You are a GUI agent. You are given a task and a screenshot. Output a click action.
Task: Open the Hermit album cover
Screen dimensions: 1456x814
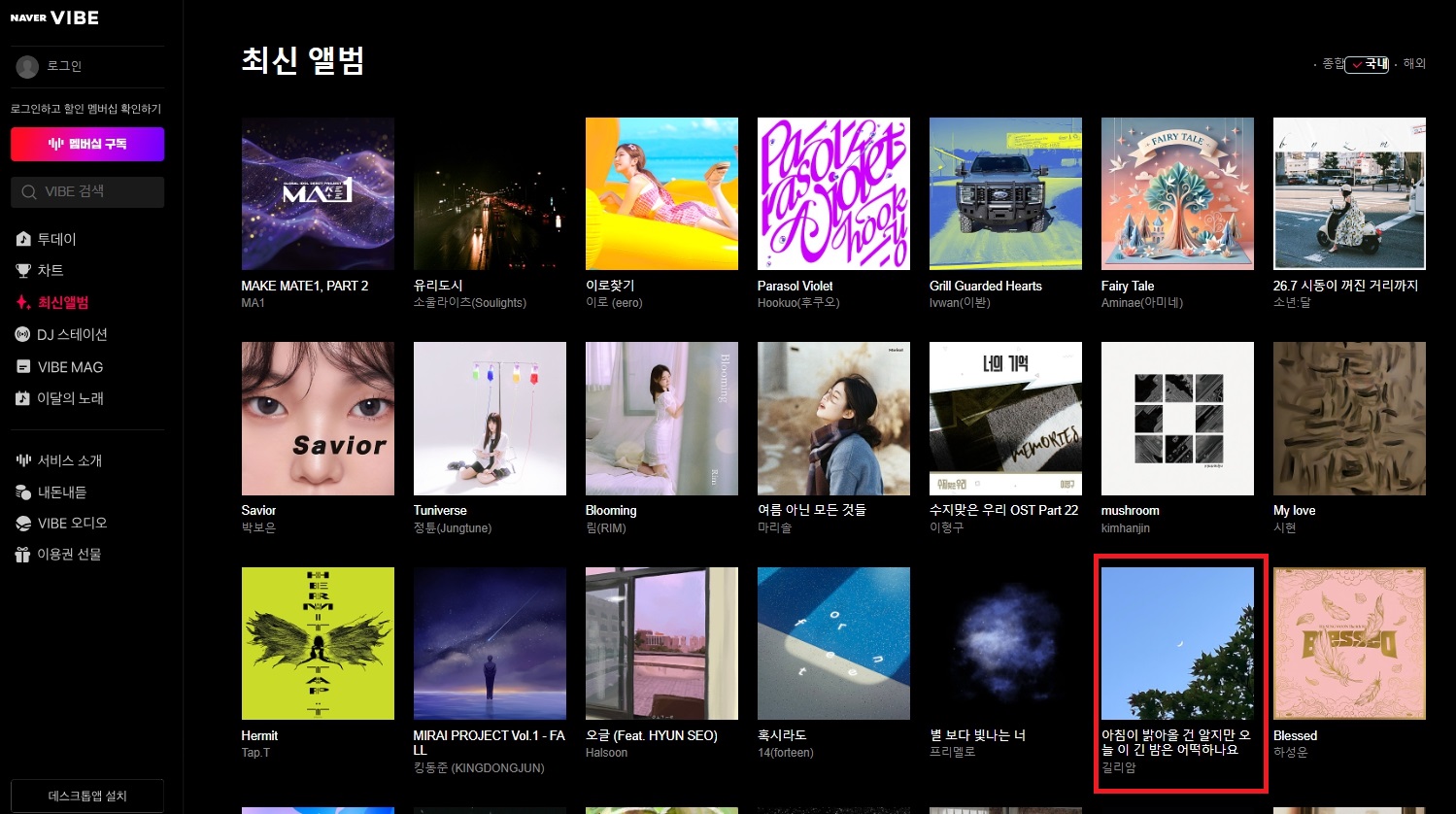pos(318,643)
